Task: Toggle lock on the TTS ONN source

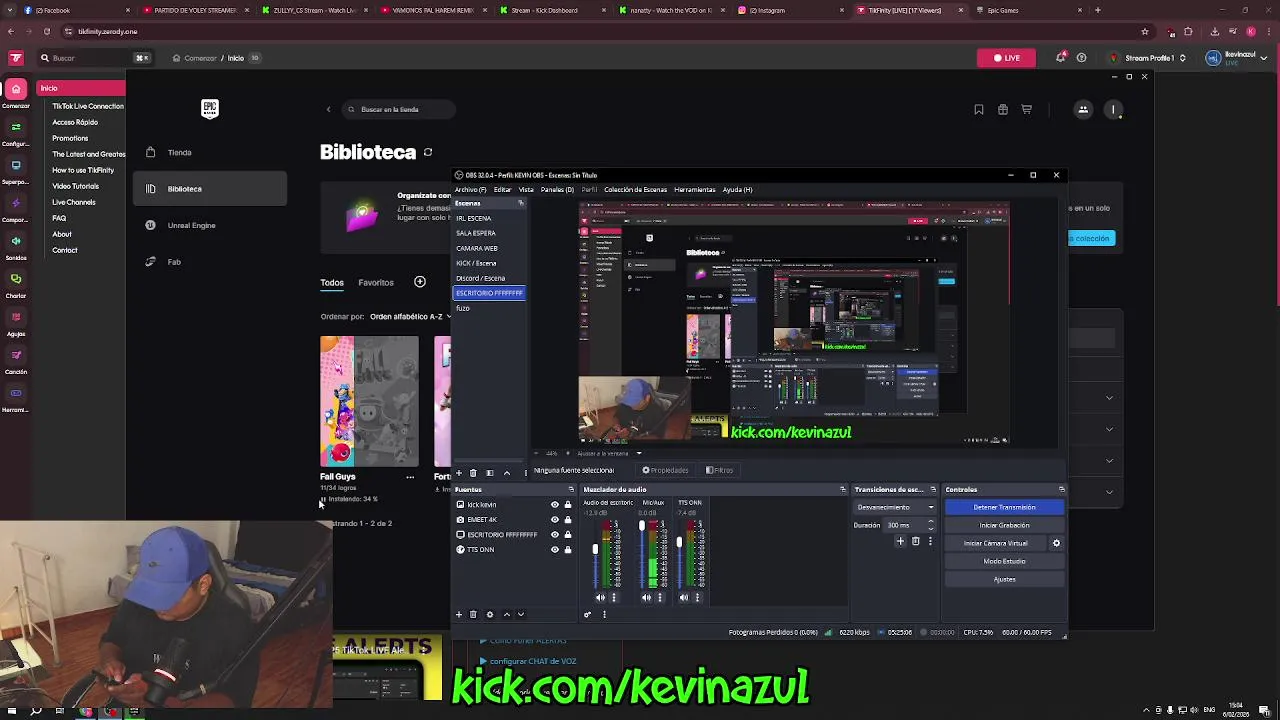Action: coord(568,550)
